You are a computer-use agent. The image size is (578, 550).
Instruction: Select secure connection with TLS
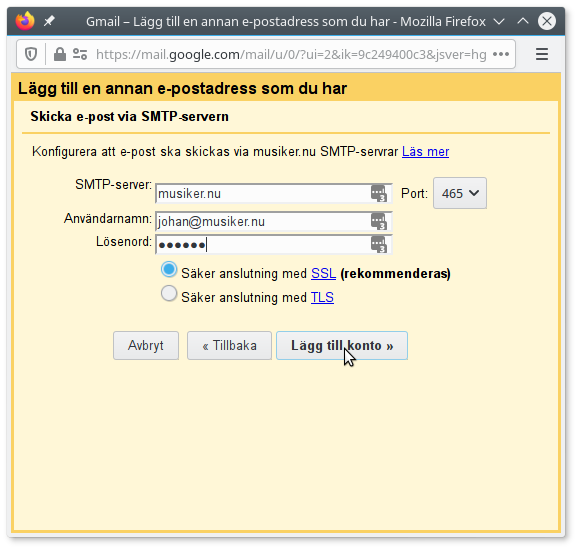[169, 294]
